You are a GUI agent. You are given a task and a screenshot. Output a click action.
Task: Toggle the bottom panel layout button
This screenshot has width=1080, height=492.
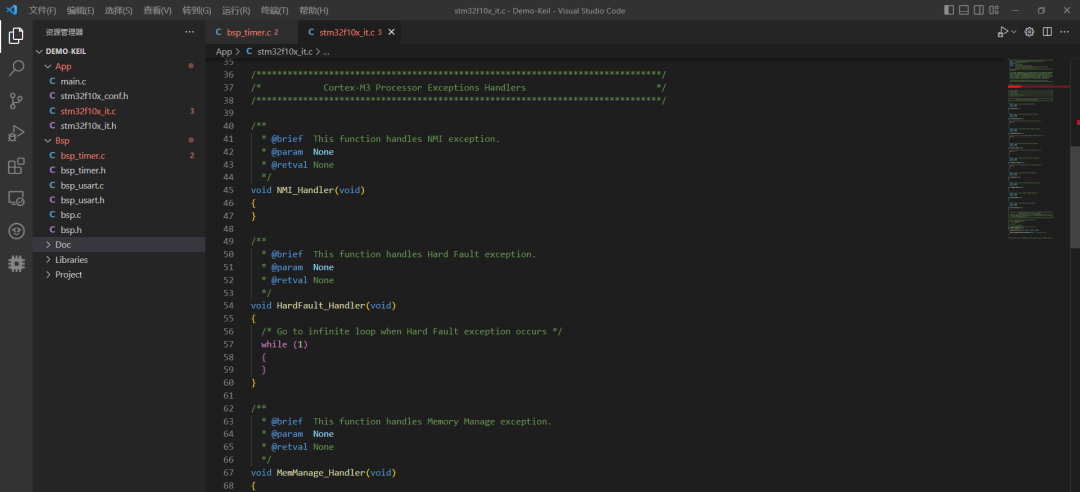click(x=964, y=10)
